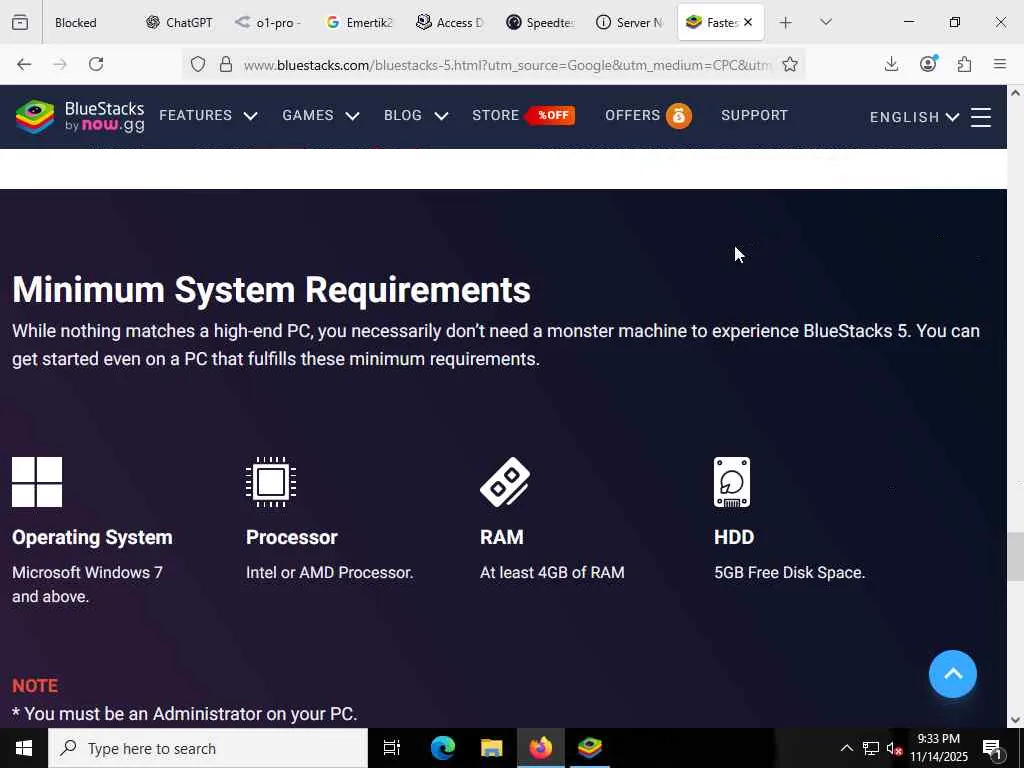Click the page vertical scrollbar thumb
Viewport: 1024px width, 768px height.
1015,556
